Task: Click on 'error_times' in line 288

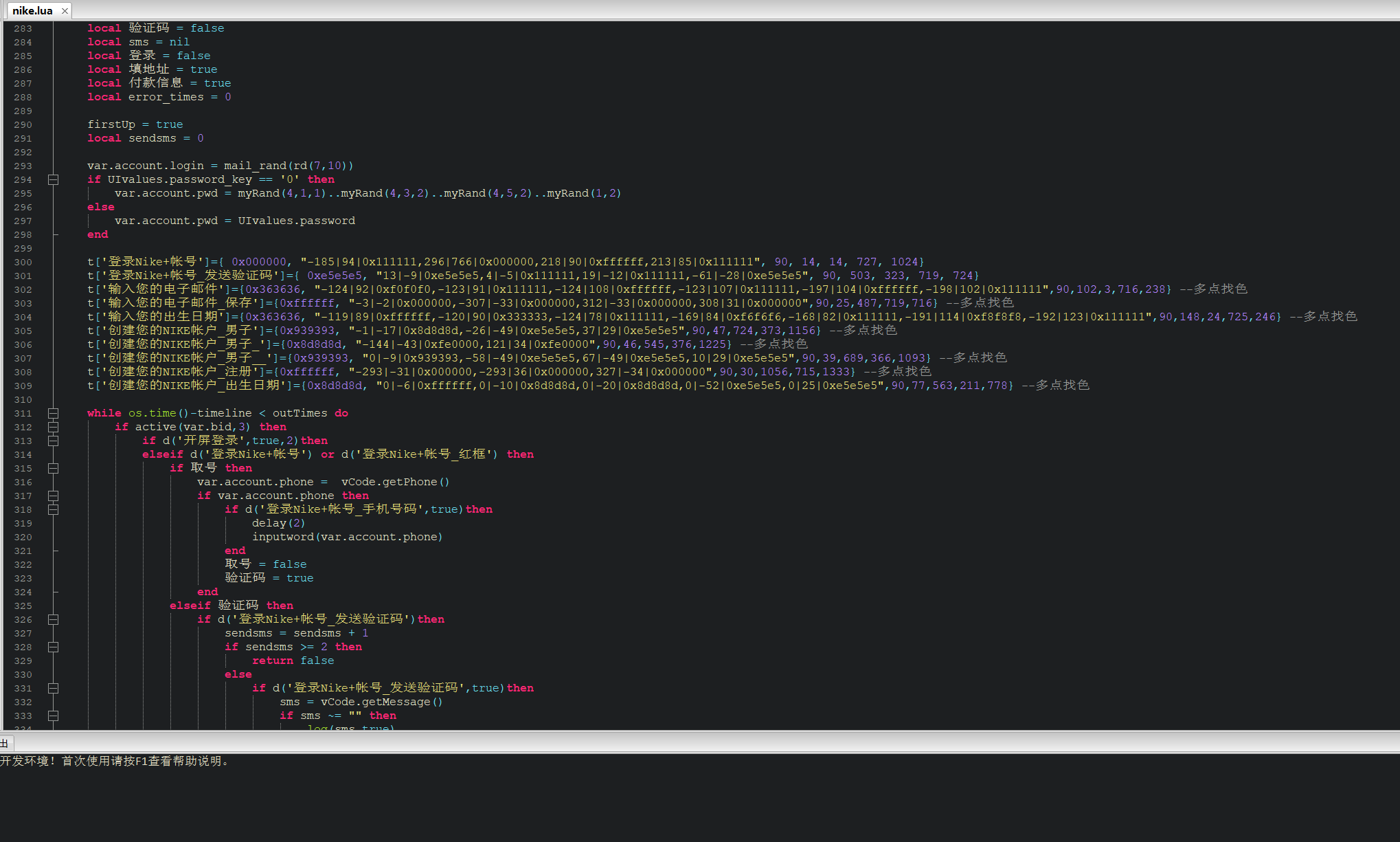Action: click(166, 97)
